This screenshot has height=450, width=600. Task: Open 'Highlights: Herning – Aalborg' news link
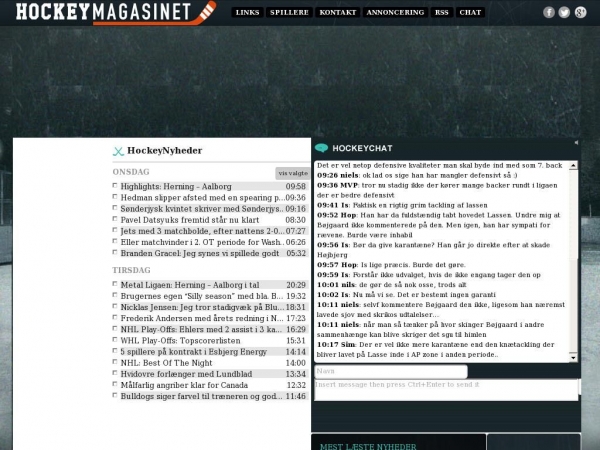176,187
